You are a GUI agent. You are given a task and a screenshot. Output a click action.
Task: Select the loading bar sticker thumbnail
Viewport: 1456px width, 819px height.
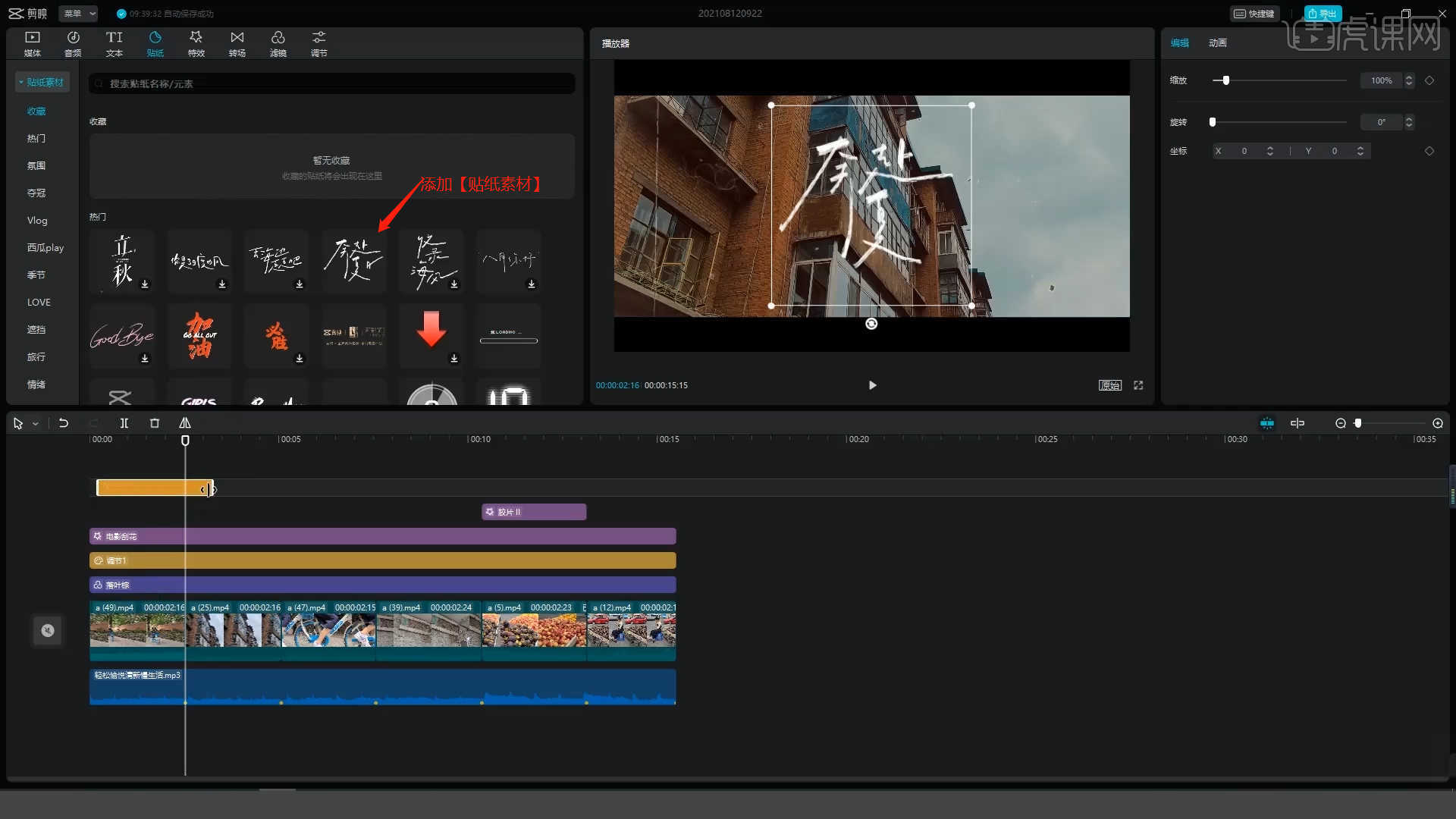click(x=509, y=335)
